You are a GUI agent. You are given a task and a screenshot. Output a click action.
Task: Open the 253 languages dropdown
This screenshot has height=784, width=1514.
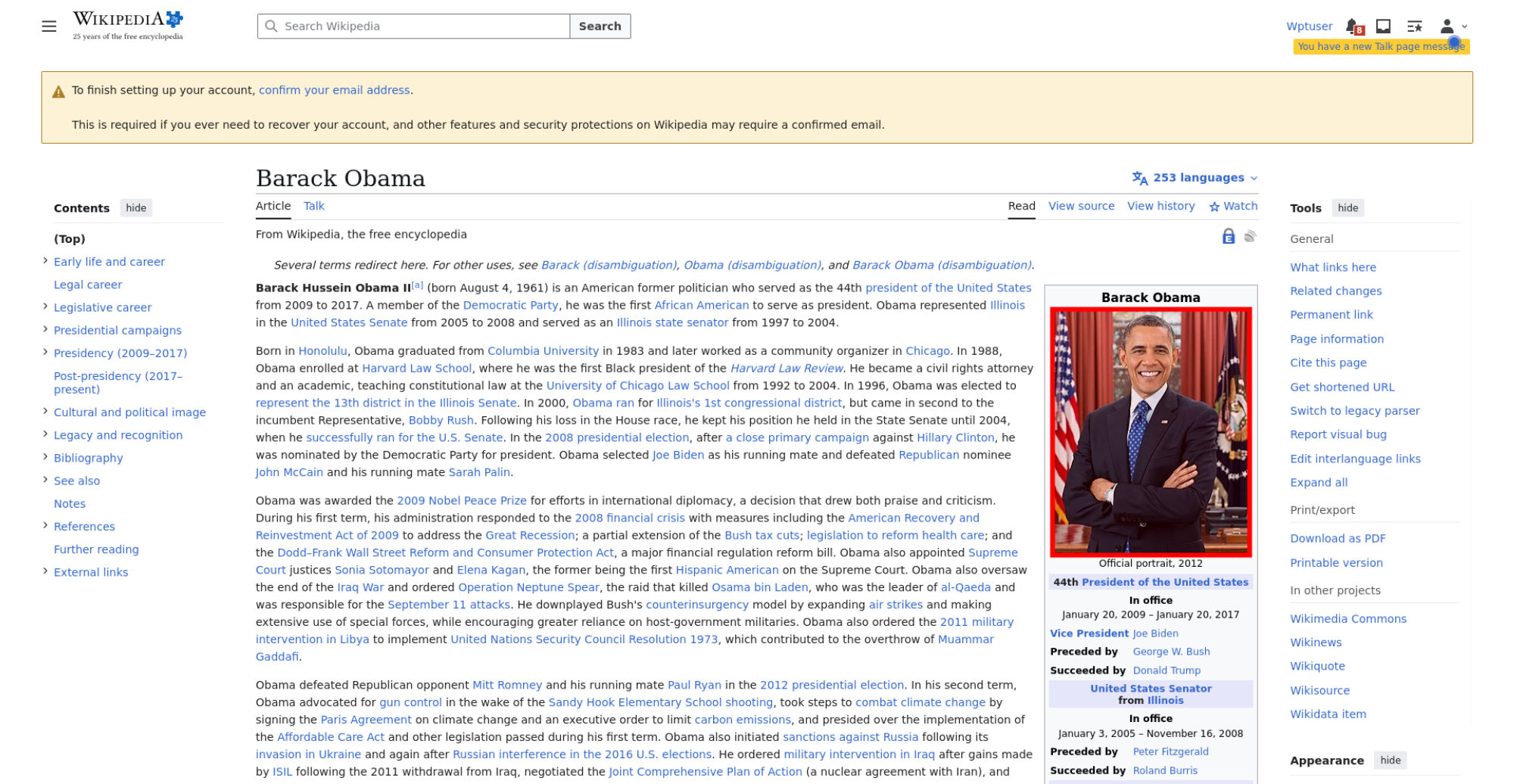[1195, 178]
